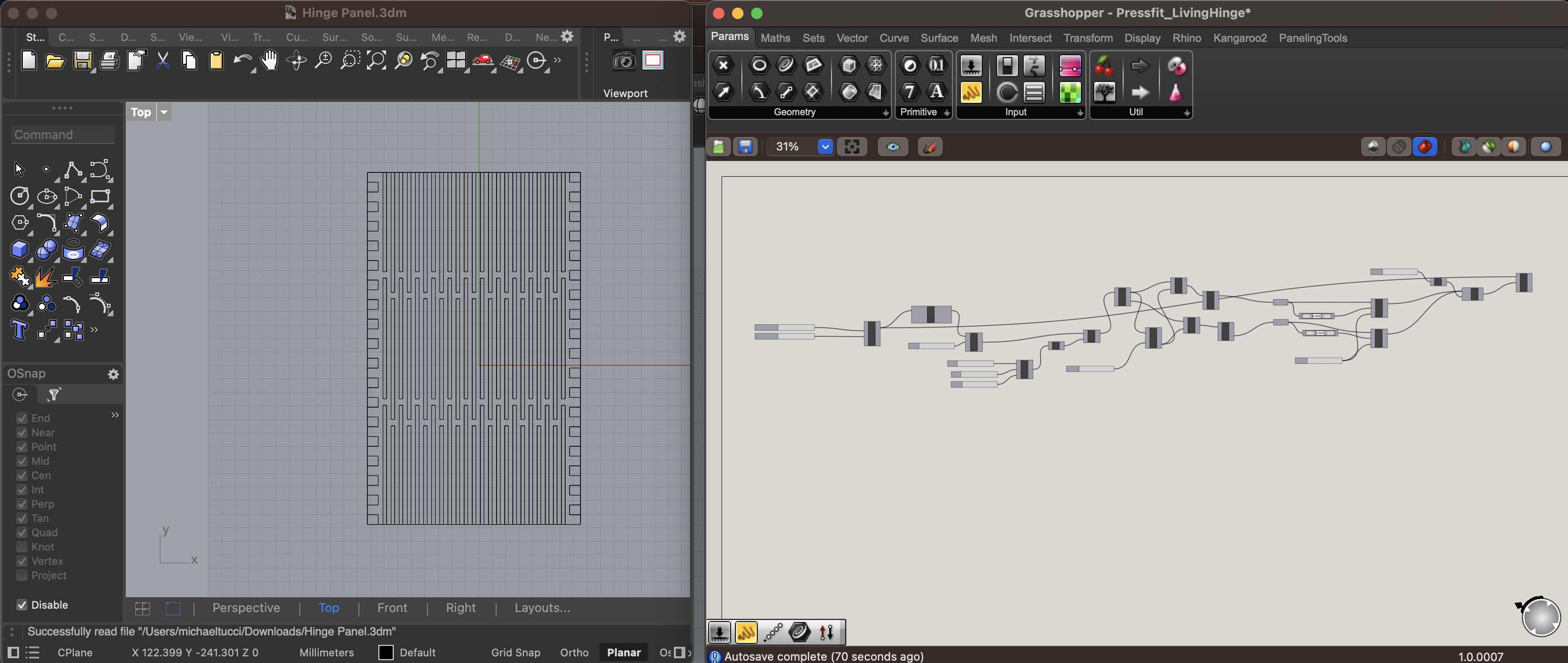Switch to the Perspective viewport tab
Screen dimensions: 1568x663
click(246, 608)
